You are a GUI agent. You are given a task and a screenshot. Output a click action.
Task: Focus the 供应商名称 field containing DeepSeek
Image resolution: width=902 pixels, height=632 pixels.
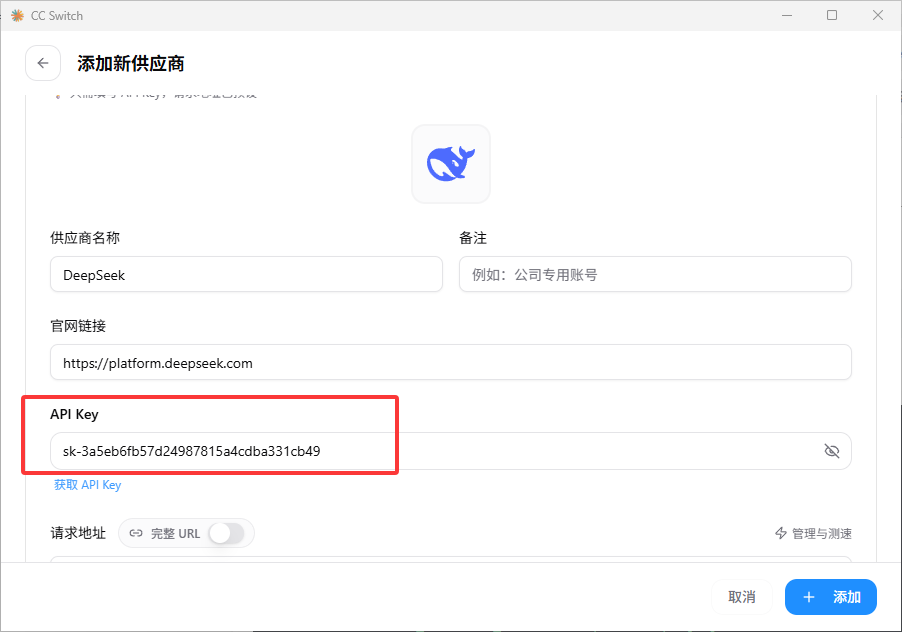246,274
